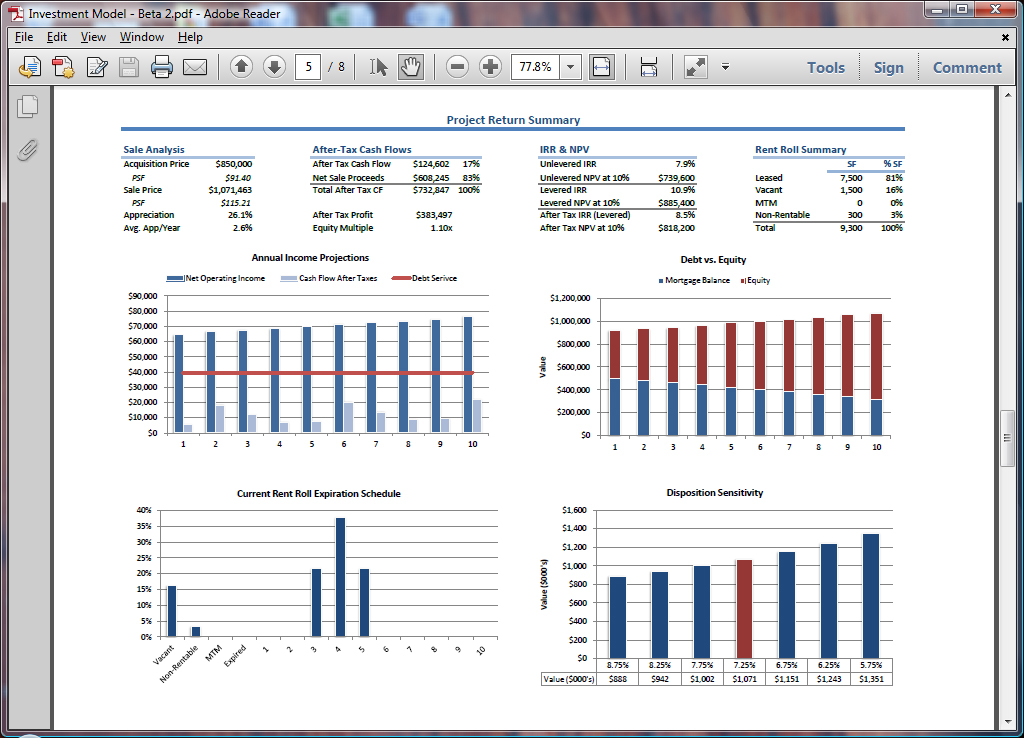Go to next page arrow

click(x=274, y=66)
